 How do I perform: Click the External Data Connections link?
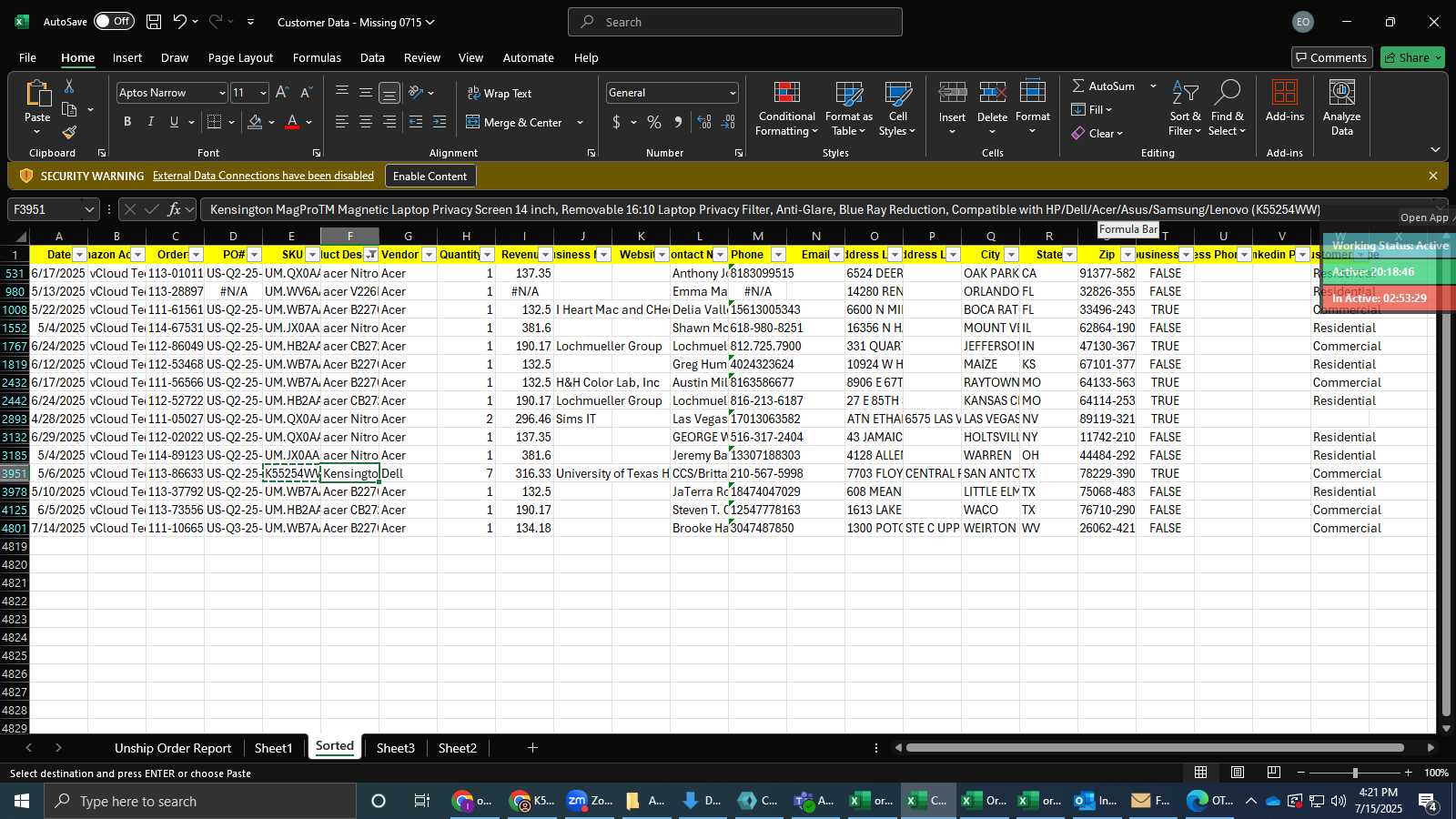[x=263, y=176]
